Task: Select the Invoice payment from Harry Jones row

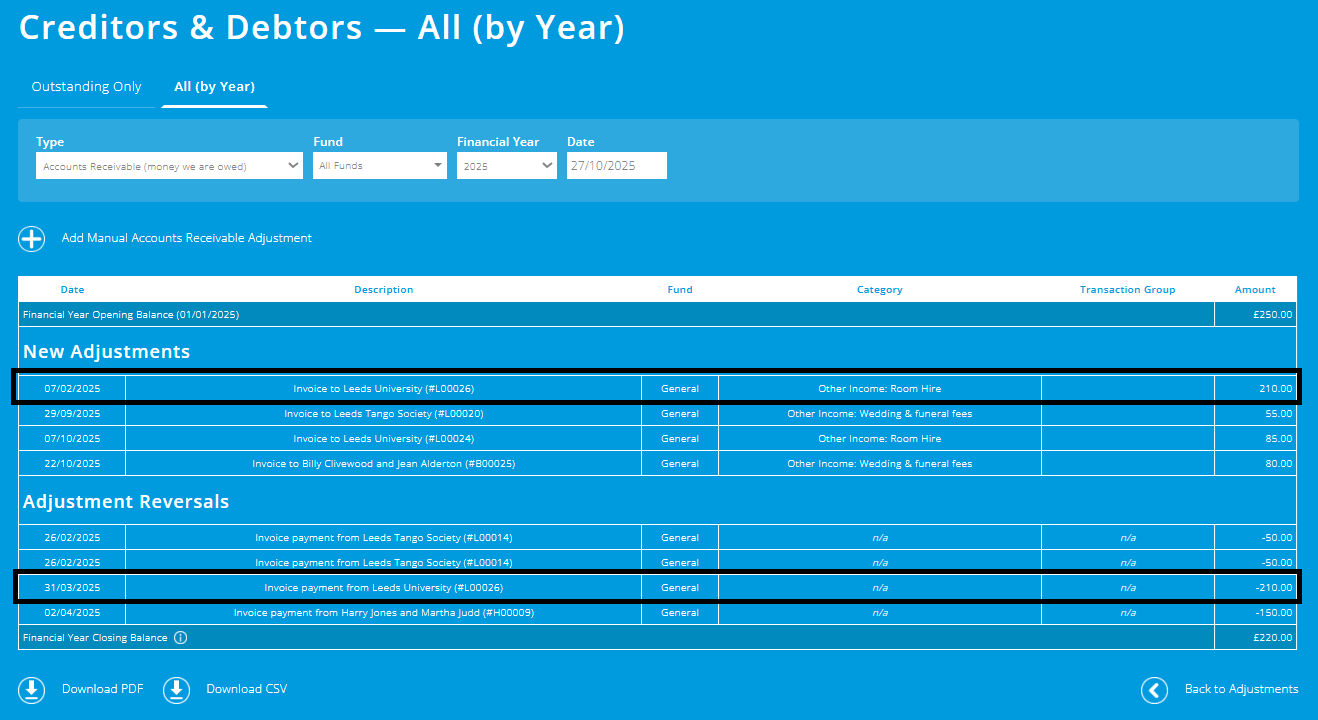Action: 384,612
